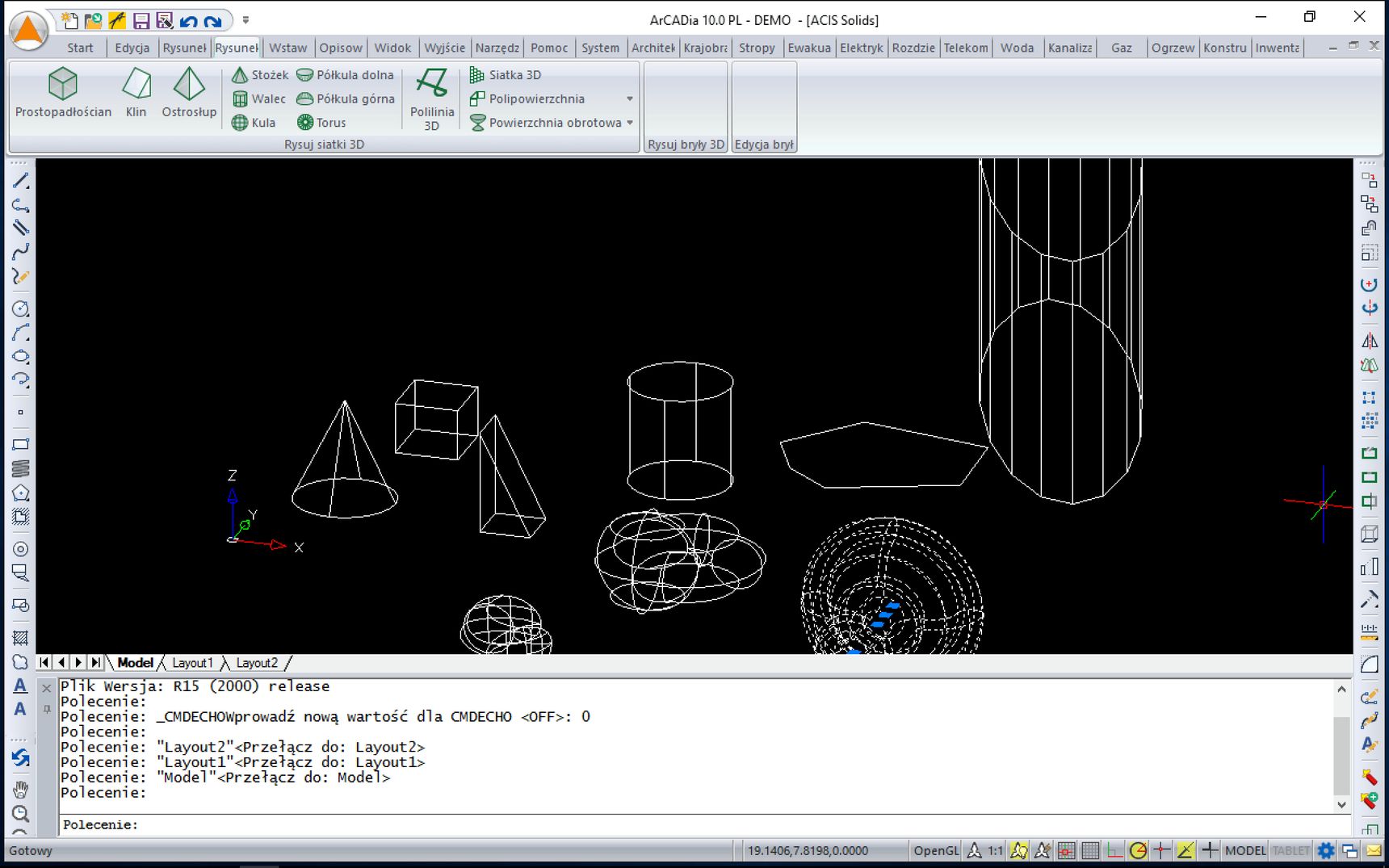Select the Prostopadłościan box mesh tool
The width and height of the screenshot is (1389, 868).
pos(63,94)
